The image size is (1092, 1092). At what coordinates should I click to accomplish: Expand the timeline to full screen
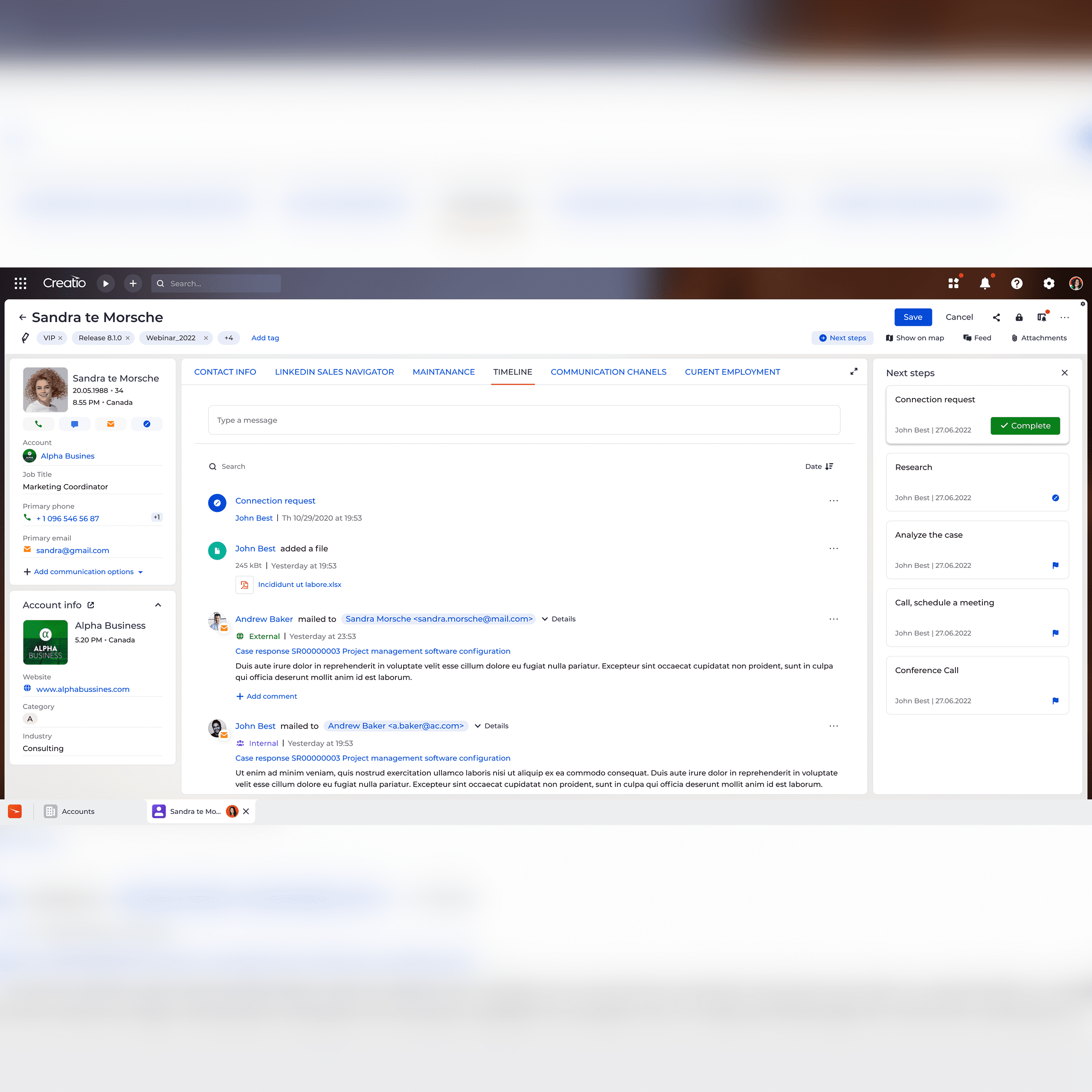[x=854, y=372]
